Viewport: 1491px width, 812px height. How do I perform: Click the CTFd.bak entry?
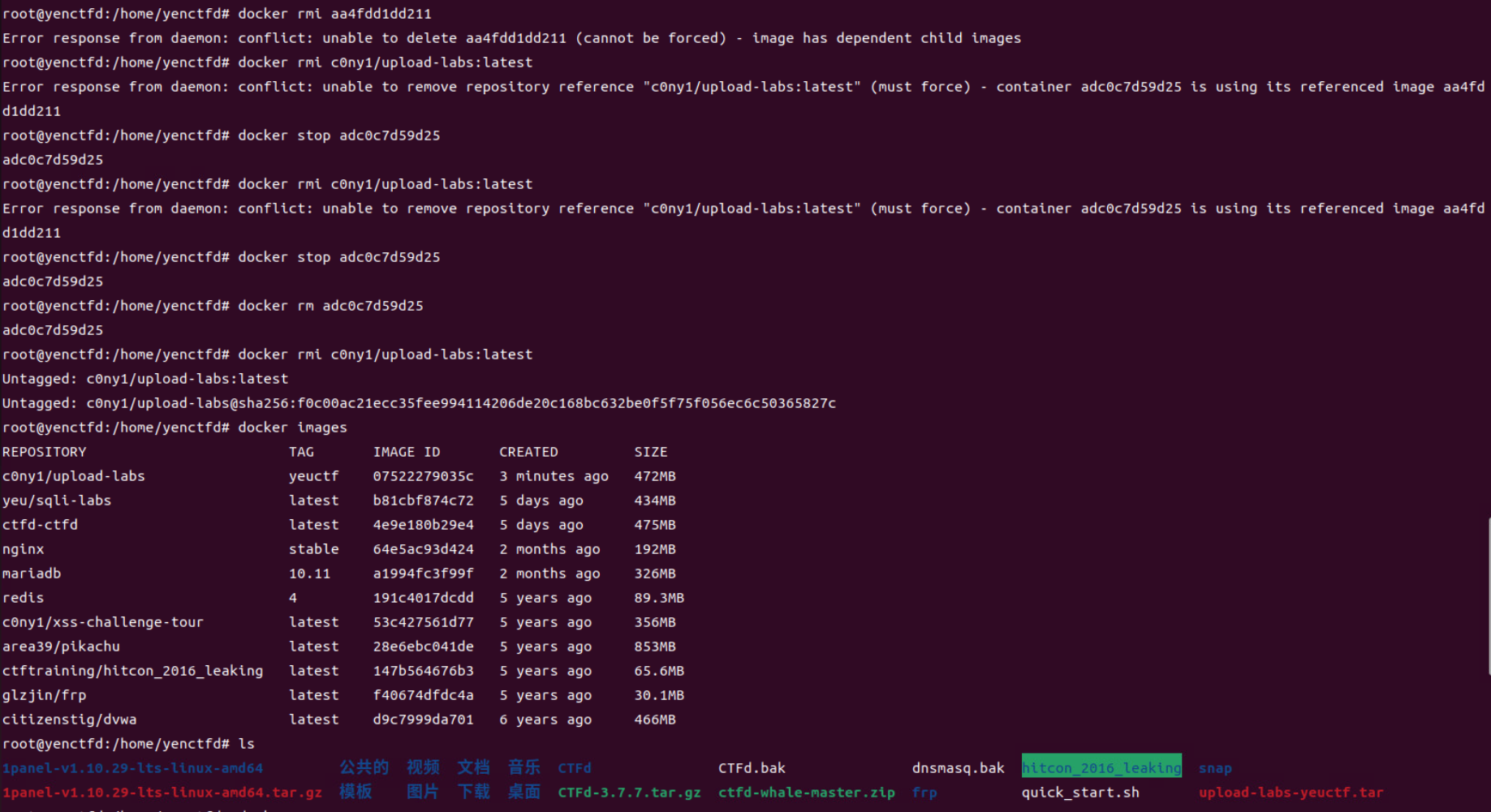752,768
